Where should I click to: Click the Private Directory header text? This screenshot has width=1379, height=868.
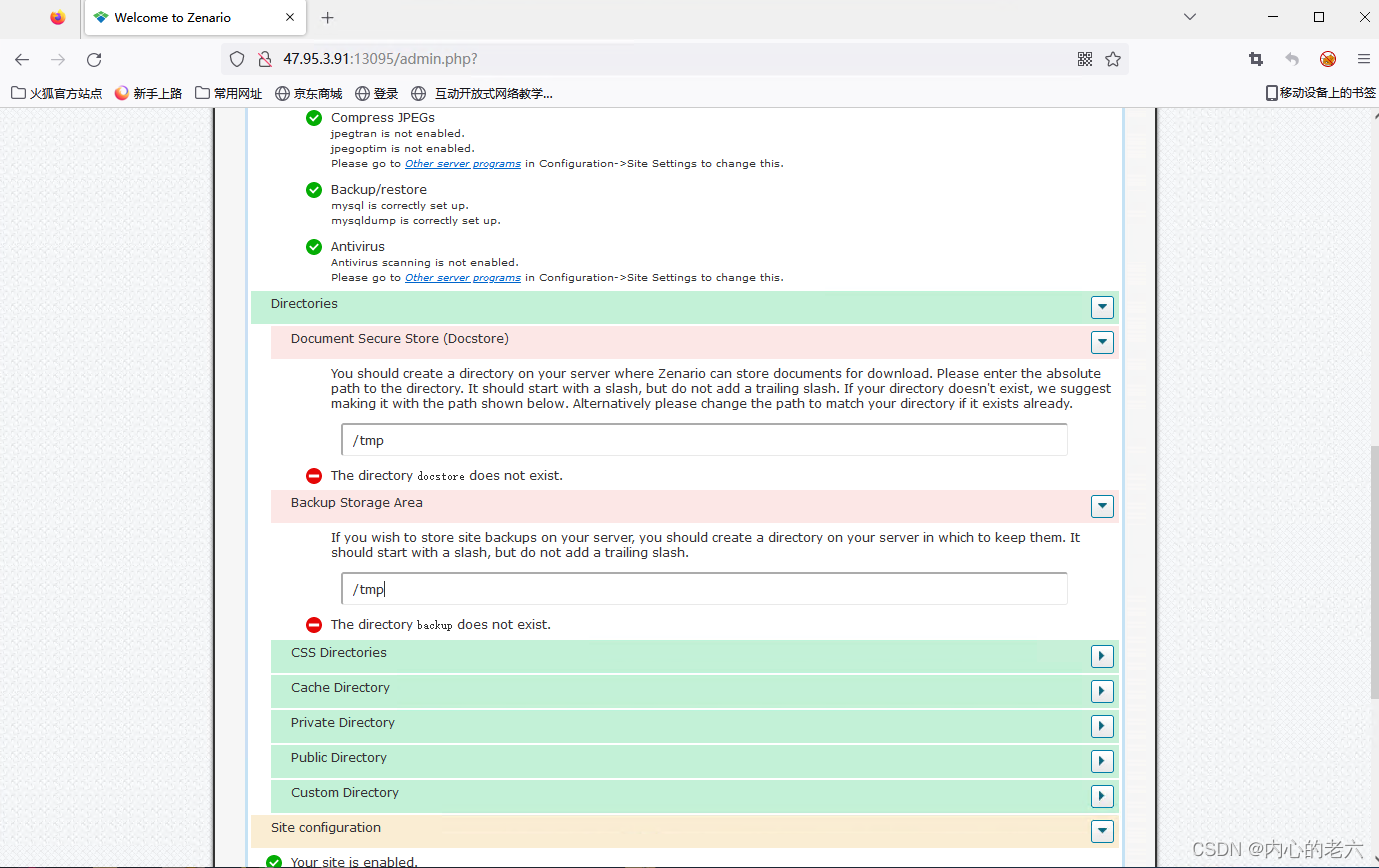pyautogui.click(x=343, y=723)
